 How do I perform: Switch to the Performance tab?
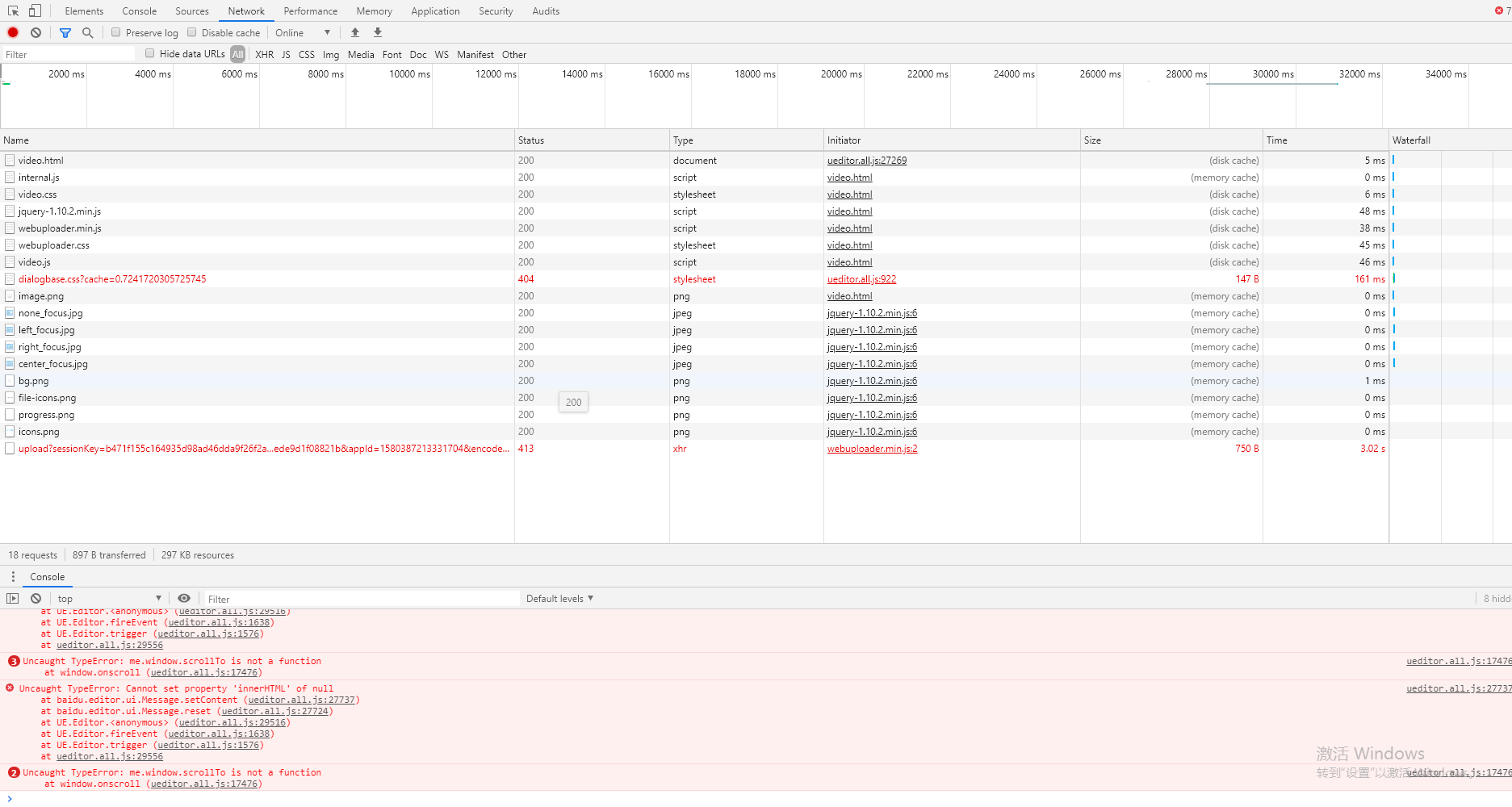(x=310, y=10)
